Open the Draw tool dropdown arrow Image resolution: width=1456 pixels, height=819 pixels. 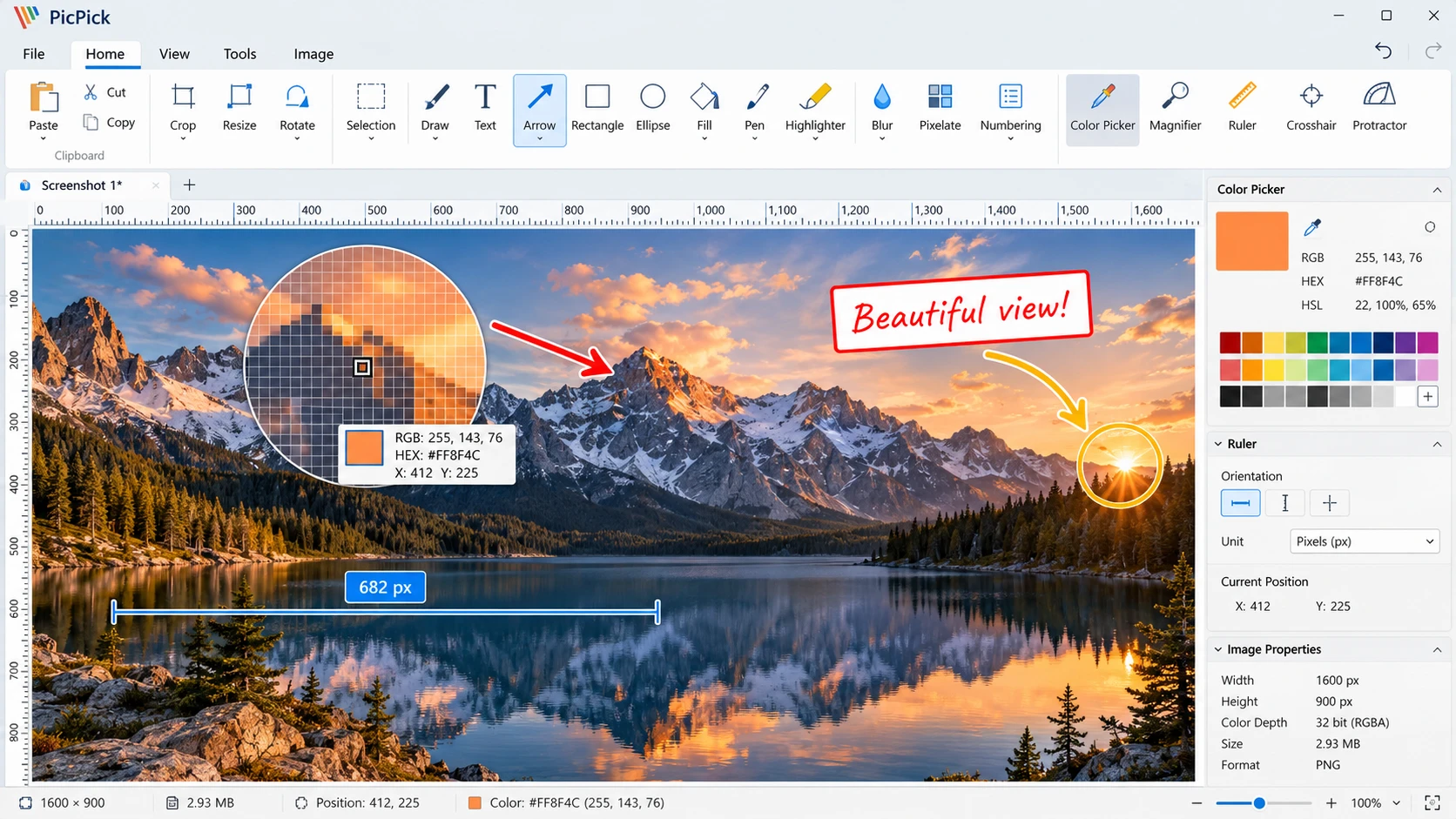click(x=435, y=139)
